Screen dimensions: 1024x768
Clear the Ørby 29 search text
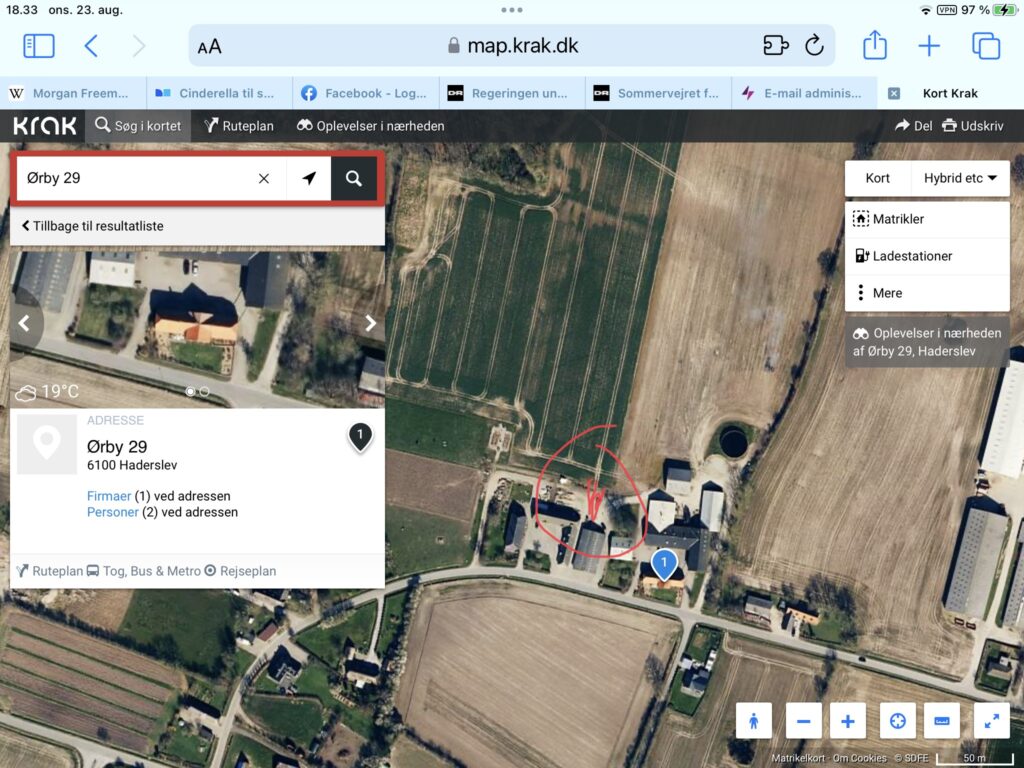[x=264, y=178]
